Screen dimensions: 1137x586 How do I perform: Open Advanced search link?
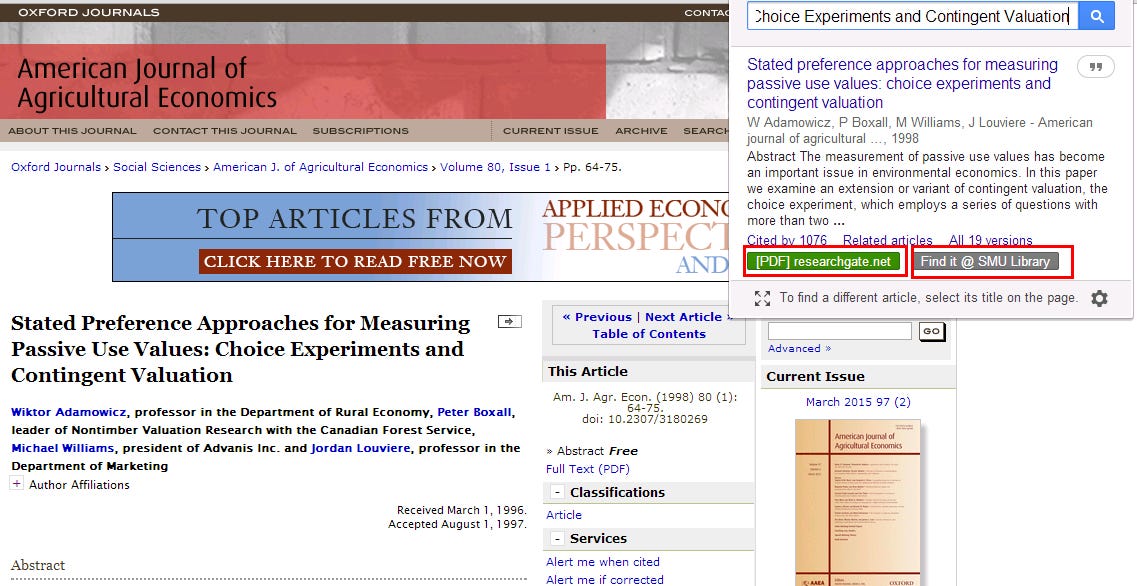point(799,349)
